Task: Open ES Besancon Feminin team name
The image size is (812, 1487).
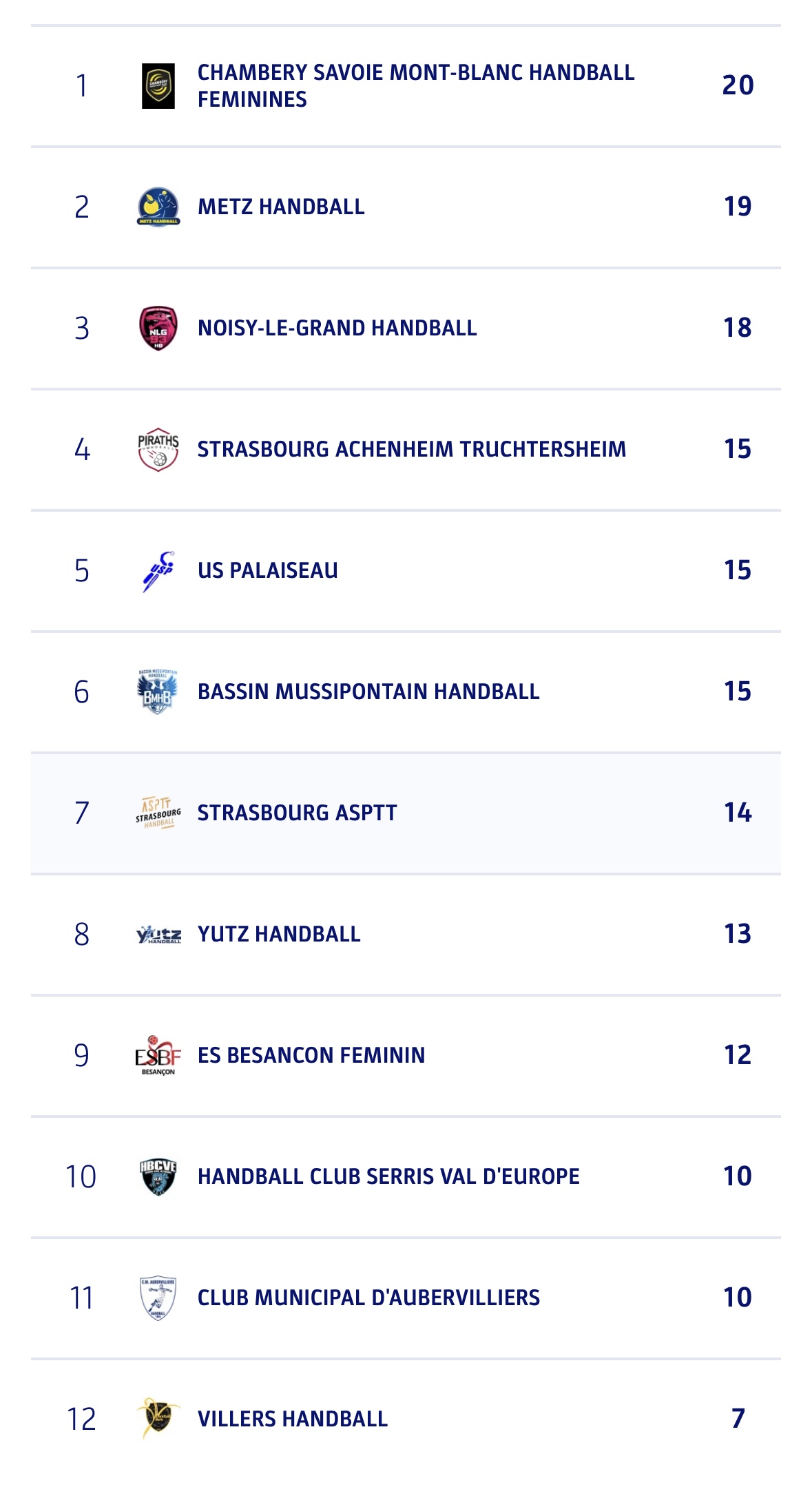Action: [311, 1055]
